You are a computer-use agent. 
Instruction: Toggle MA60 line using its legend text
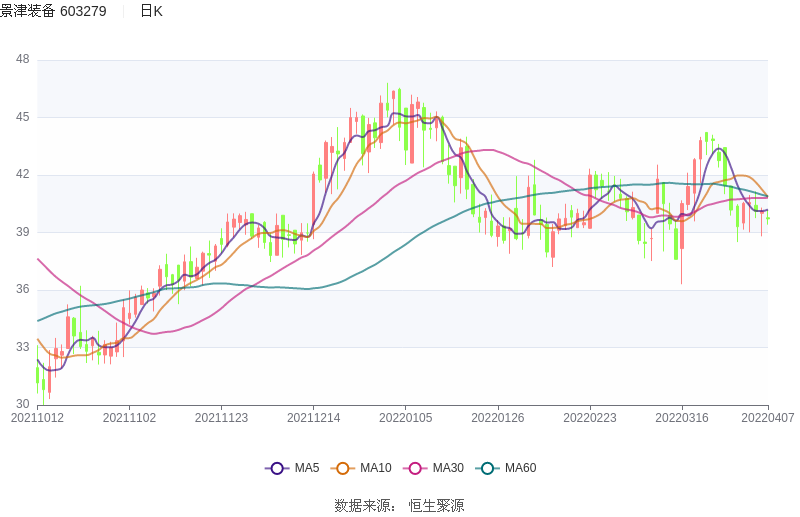tap(521, 468)
